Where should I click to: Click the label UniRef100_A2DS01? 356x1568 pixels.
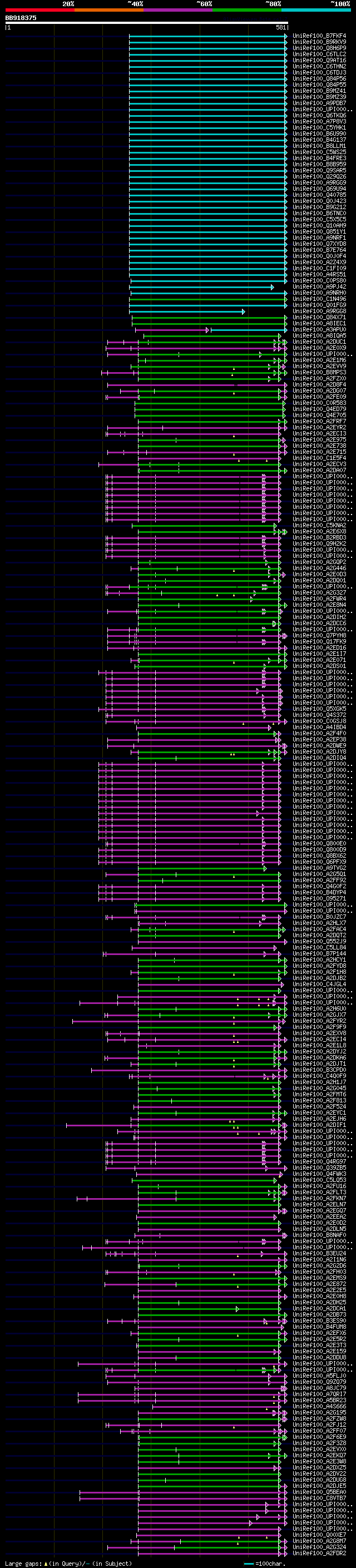[319, 666]
